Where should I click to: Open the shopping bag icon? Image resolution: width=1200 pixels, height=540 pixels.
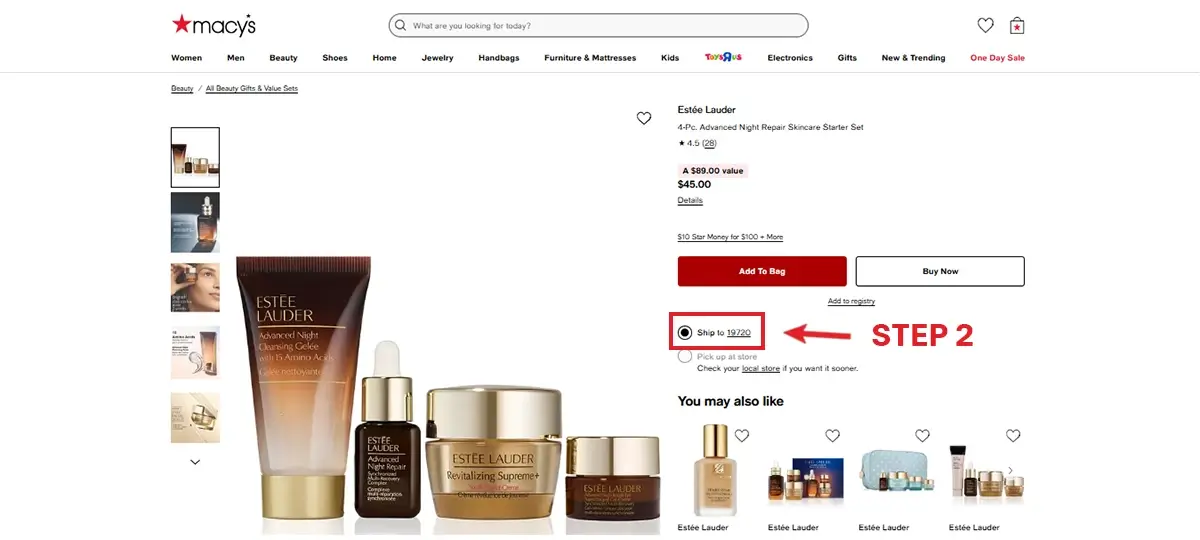[1017, 25]
